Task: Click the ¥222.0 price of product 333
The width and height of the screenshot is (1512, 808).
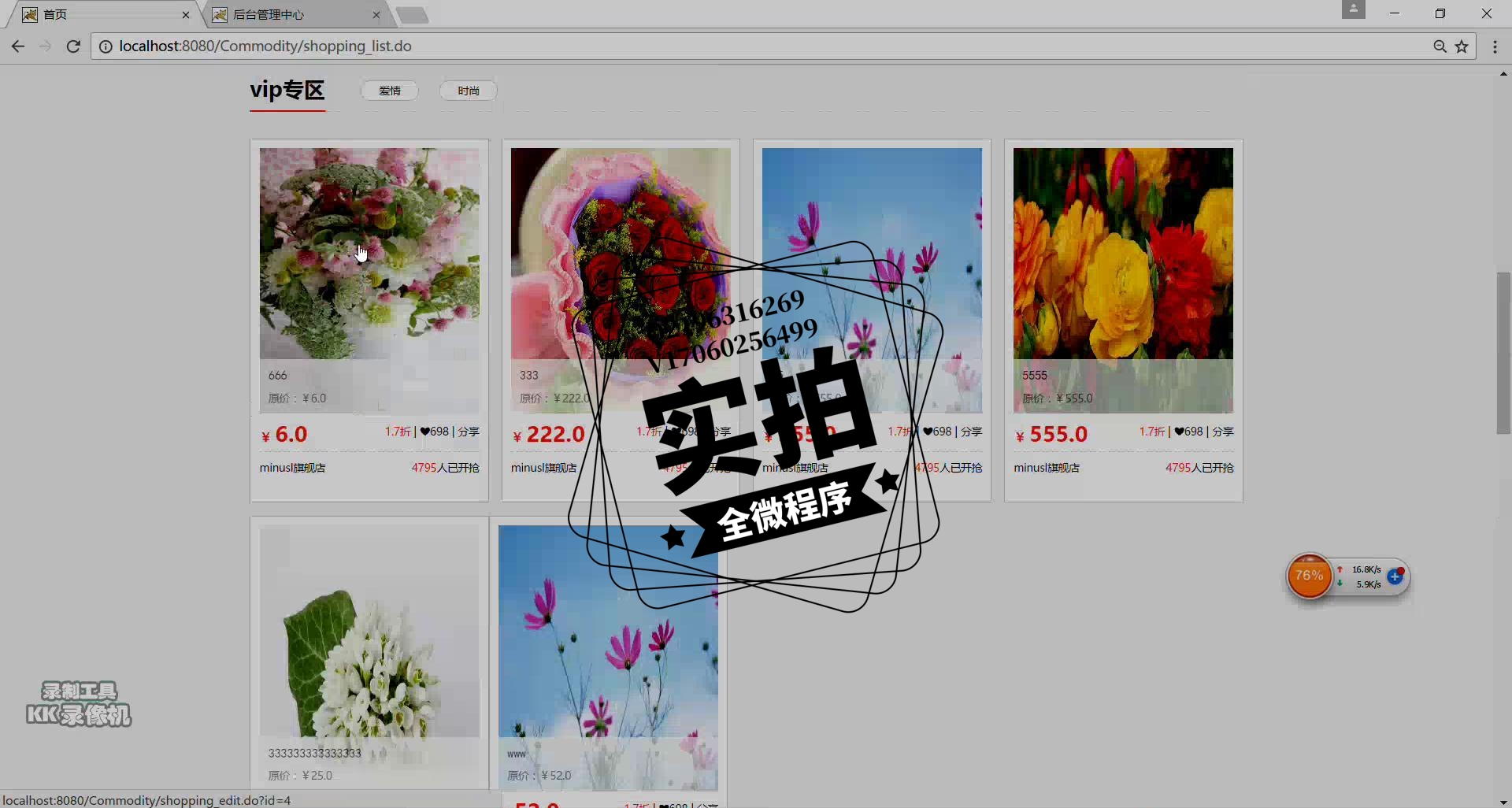Action: [x=548, y=435]
